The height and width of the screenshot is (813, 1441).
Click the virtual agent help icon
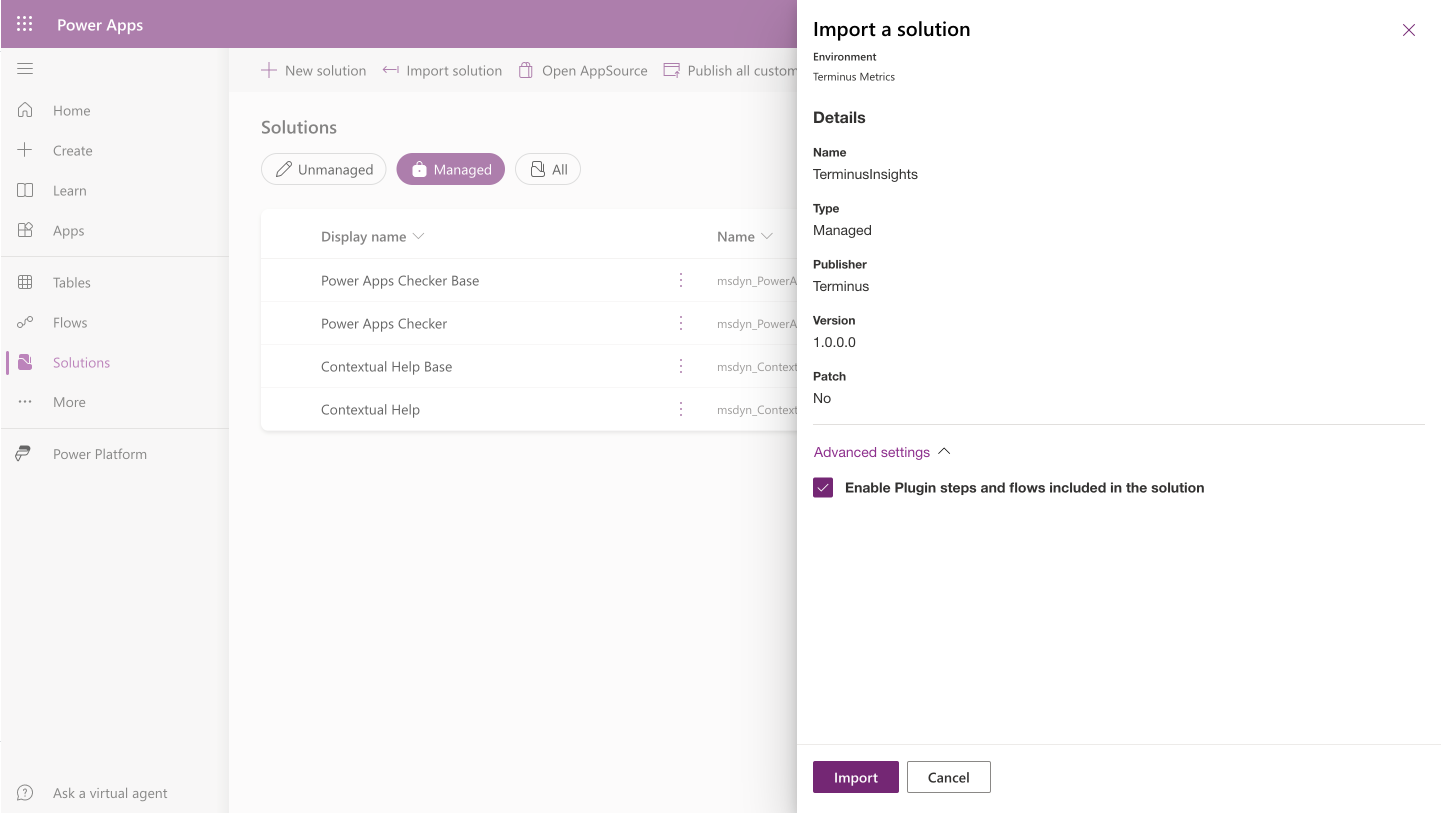click(x=25, y=793)
